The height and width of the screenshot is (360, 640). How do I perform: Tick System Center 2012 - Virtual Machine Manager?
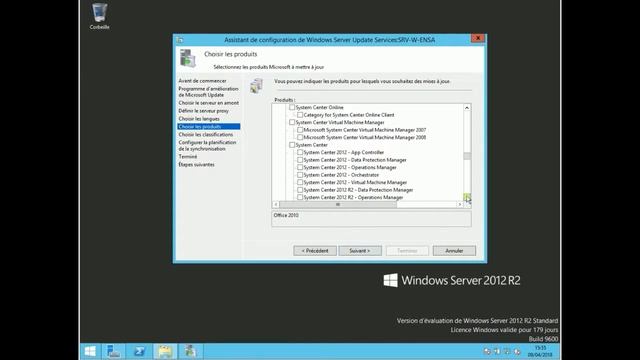300,182
